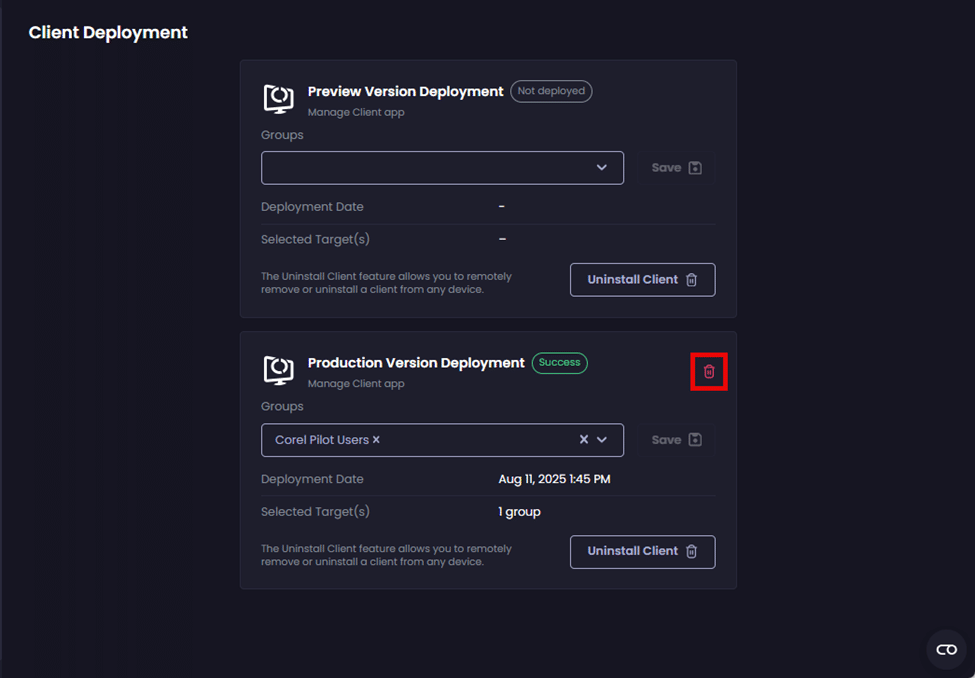Image resolution: width=975 pixels, height=678 pixels.
Task: Click the Client Deployment page heading
Action: coord(108,33)
